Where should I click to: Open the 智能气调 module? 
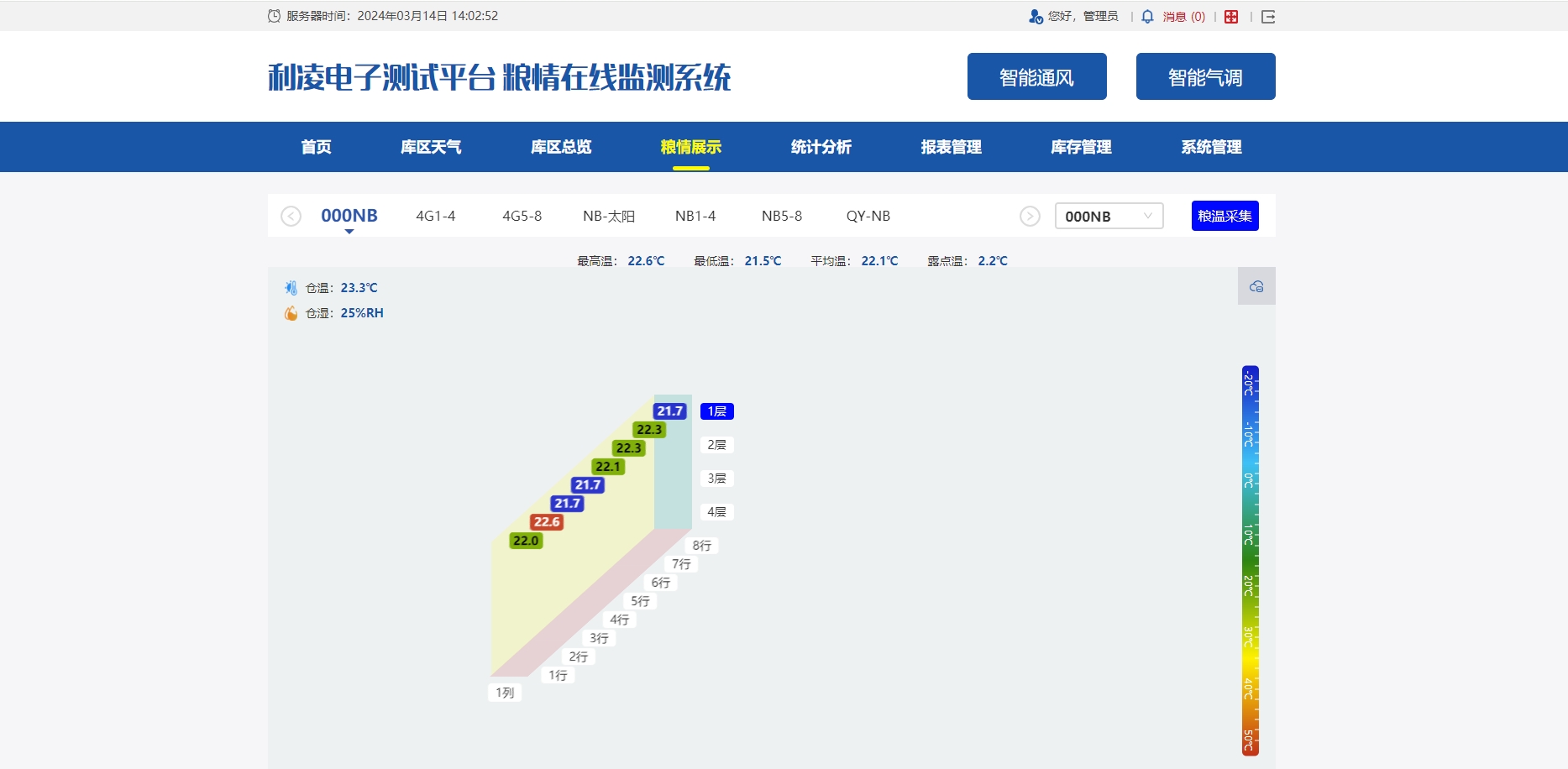(1205, 76)
